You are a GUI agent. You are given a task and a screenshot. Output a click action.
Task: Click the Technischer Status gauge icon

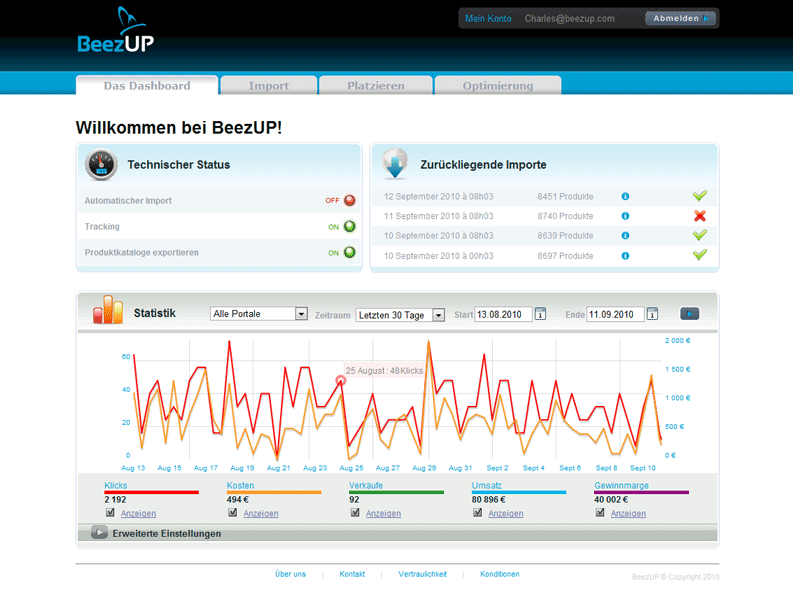coord(101,164)
